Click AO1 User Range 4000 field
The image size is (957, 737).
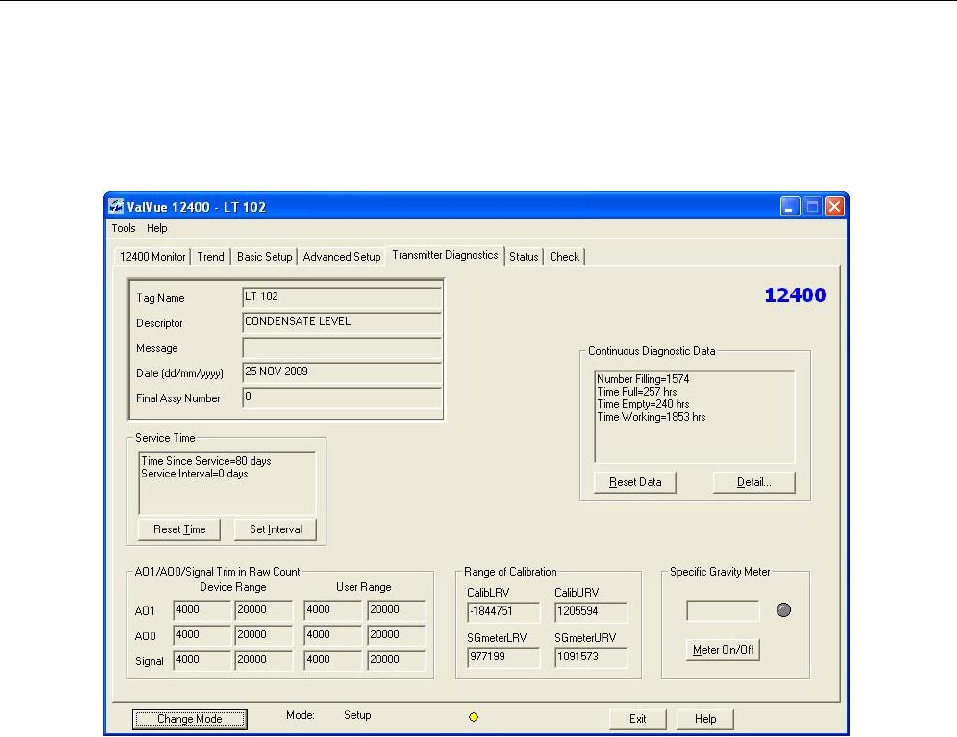tap(332, 610)
